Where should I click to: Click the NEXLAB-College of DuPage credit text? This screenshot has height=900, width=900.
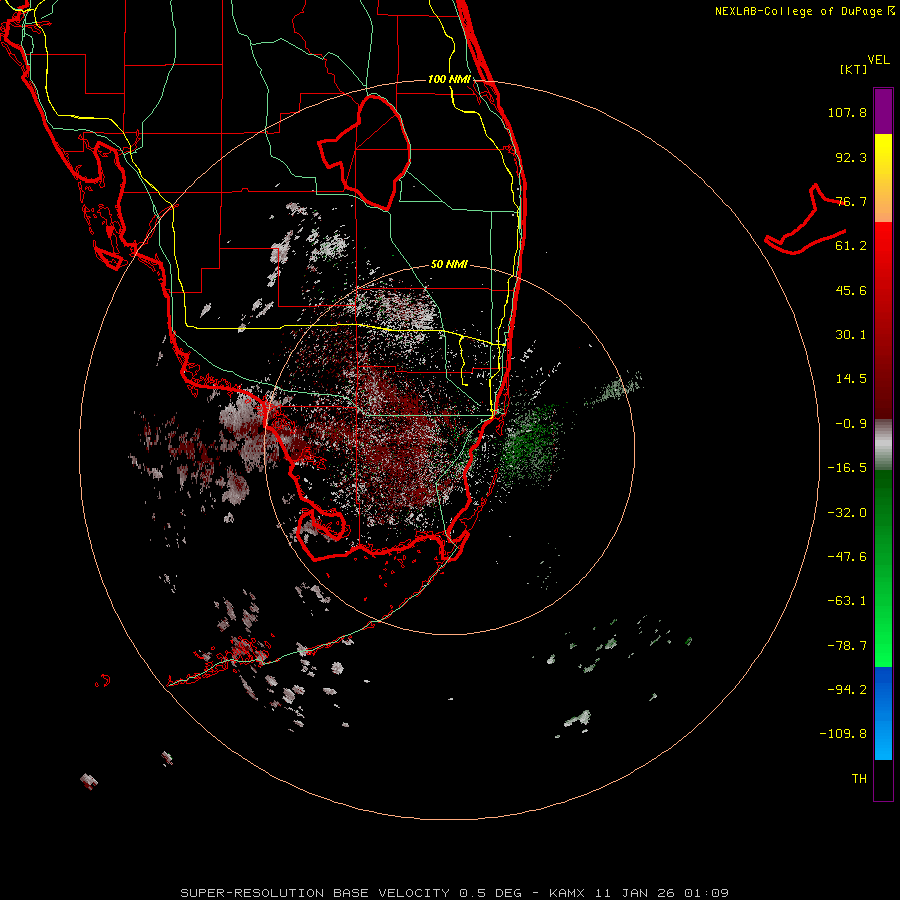click(804, 11)
